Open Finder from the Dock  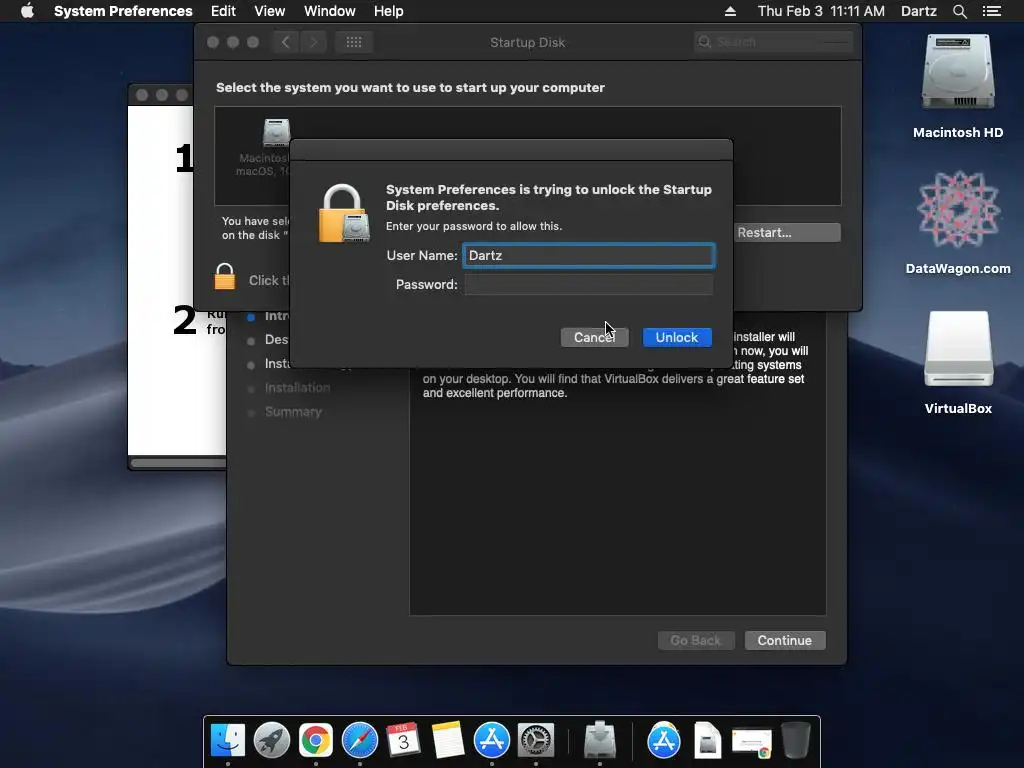(228, 741)
